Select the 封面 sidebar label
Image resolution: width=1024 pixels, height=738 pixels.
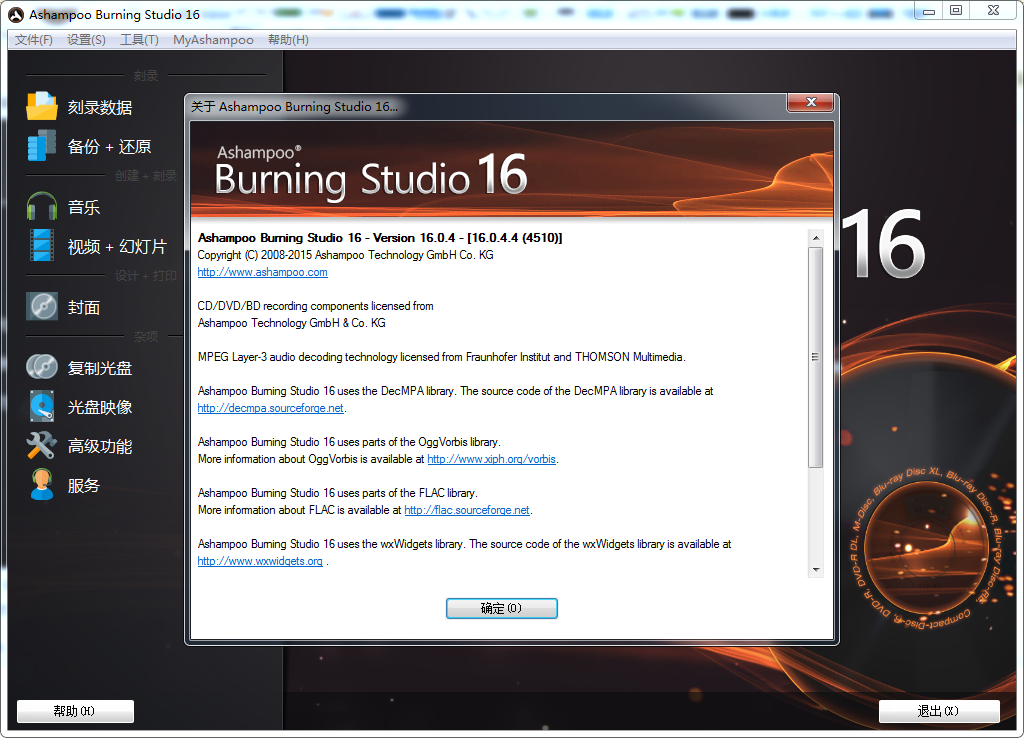[84, 307]
